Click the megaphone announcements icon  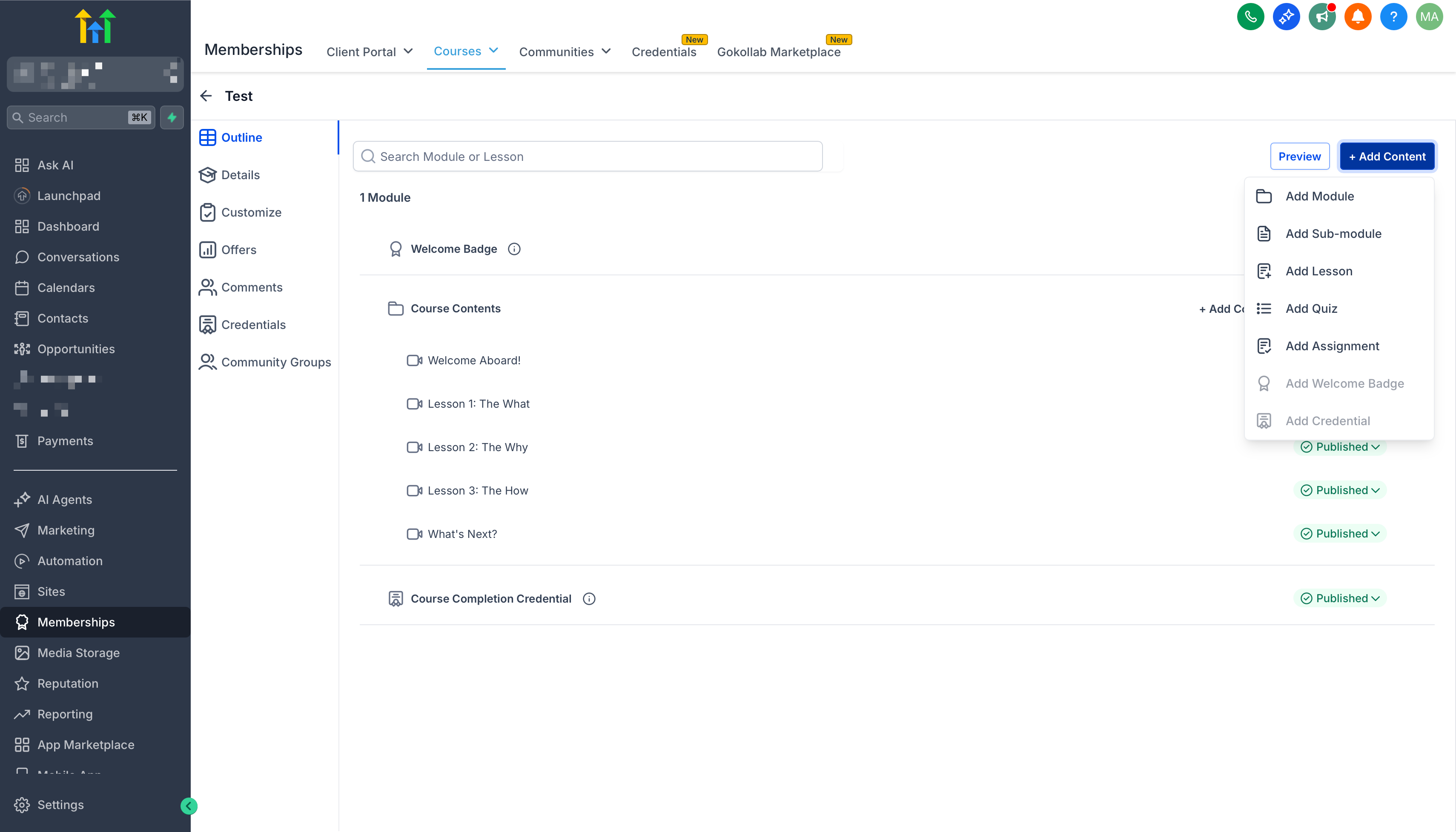pos(1321,17)
